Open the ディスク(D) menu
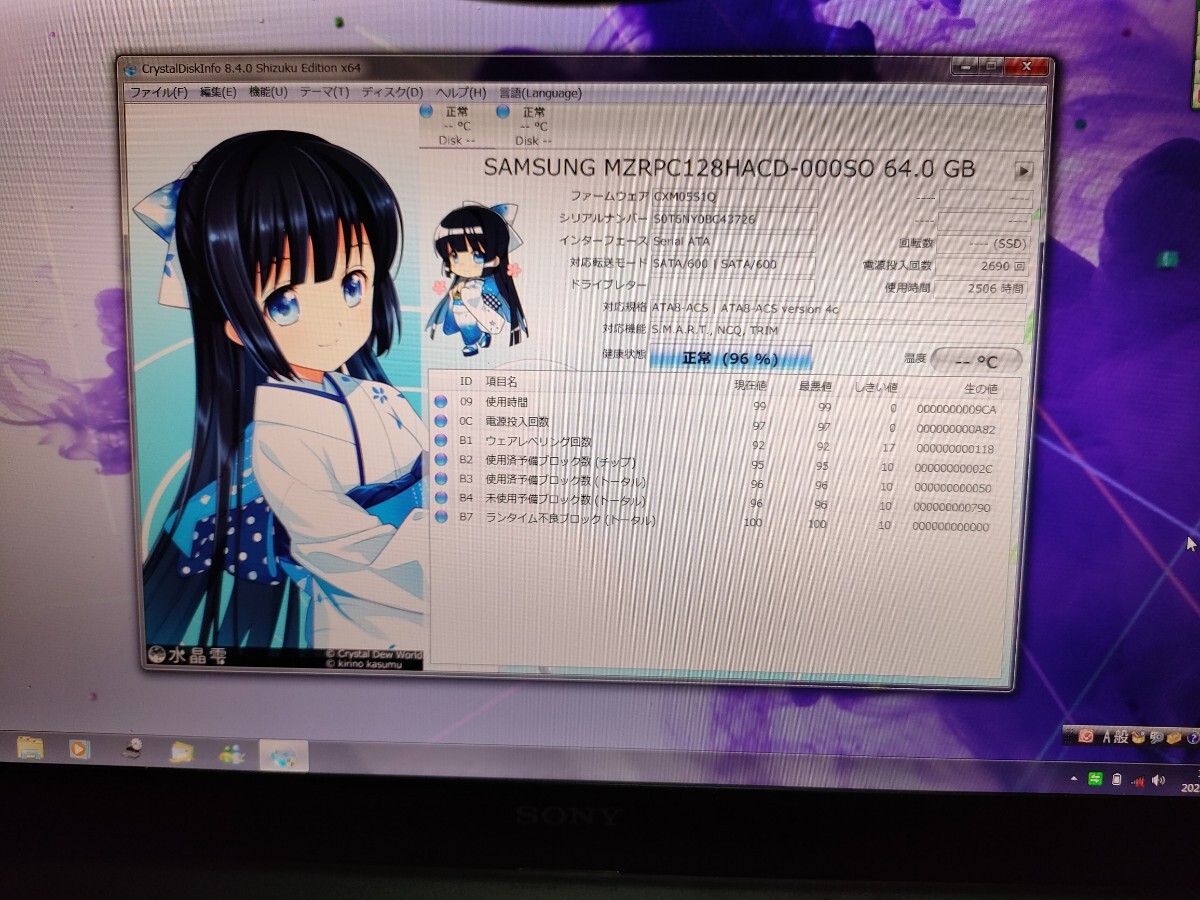The height and width of the screenshot is (900, 1200). [391, 92]
